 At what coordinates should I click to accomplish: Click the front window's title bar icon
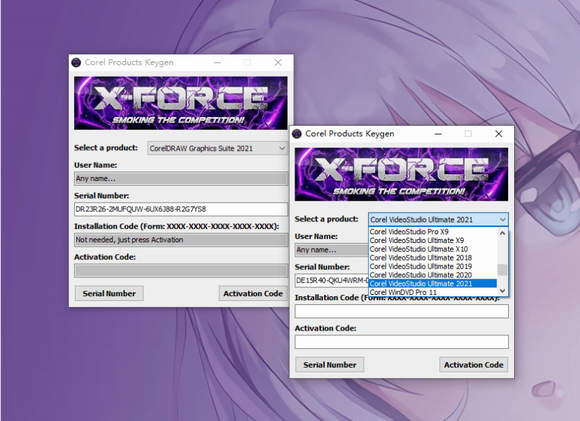tap(297, 134)
